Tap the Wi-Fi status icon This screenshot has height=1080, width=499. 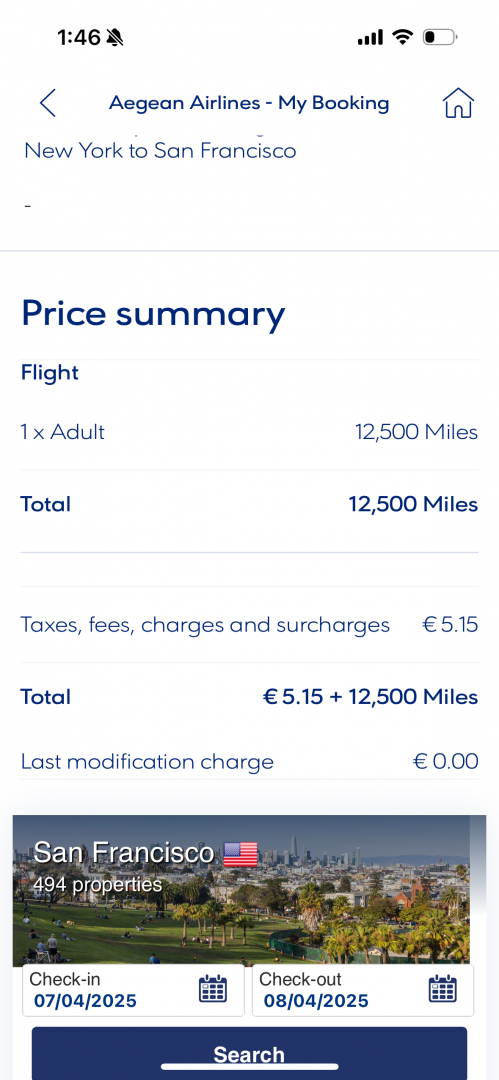(402, 37)
